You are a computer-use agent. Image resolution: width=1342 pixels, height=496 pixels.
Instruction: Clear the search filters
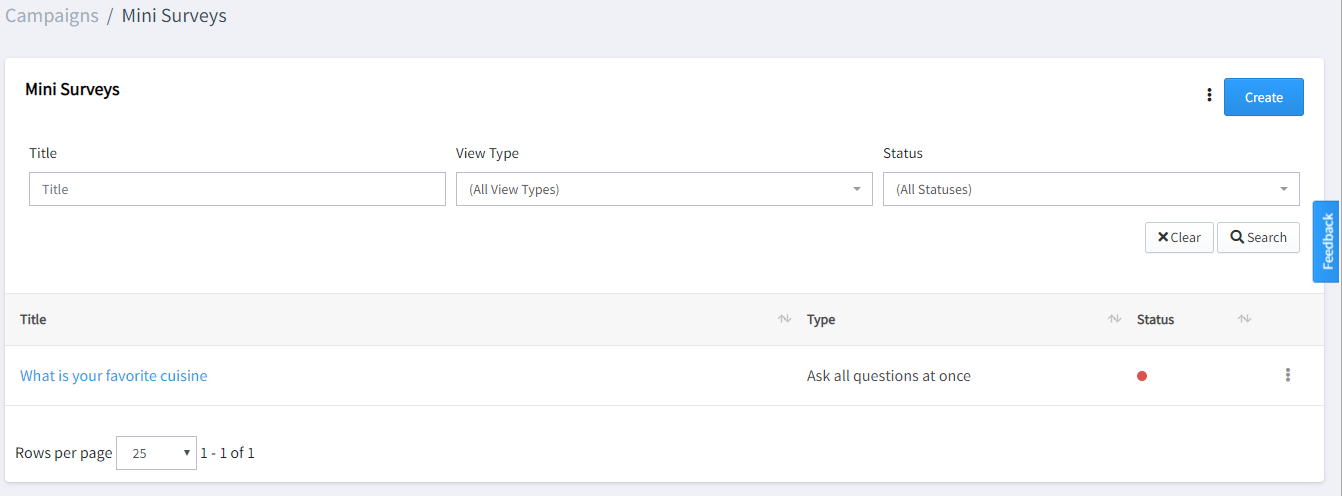[1179, 237]
